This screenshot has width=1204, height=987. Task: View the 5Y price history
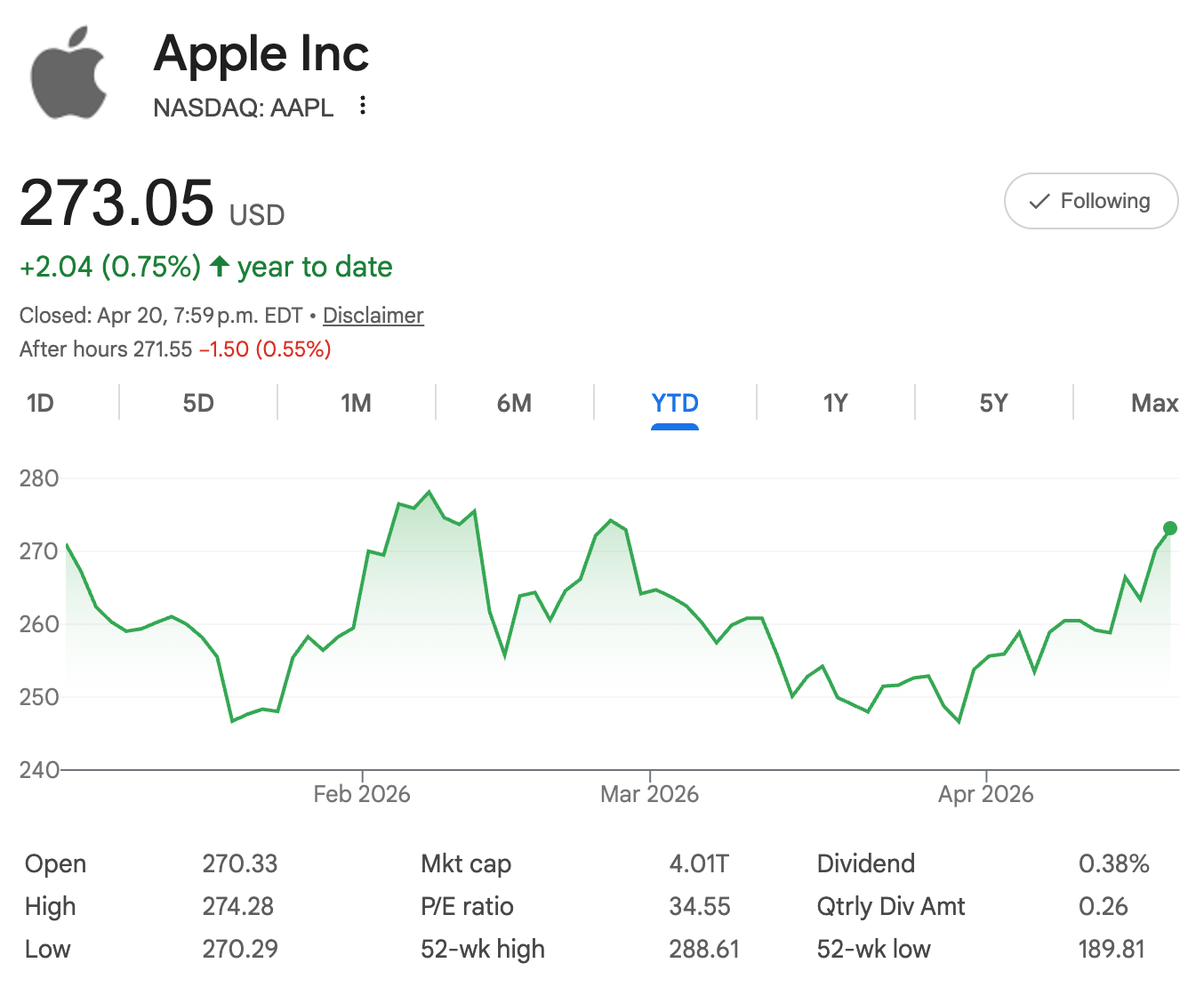coord(993,404)
